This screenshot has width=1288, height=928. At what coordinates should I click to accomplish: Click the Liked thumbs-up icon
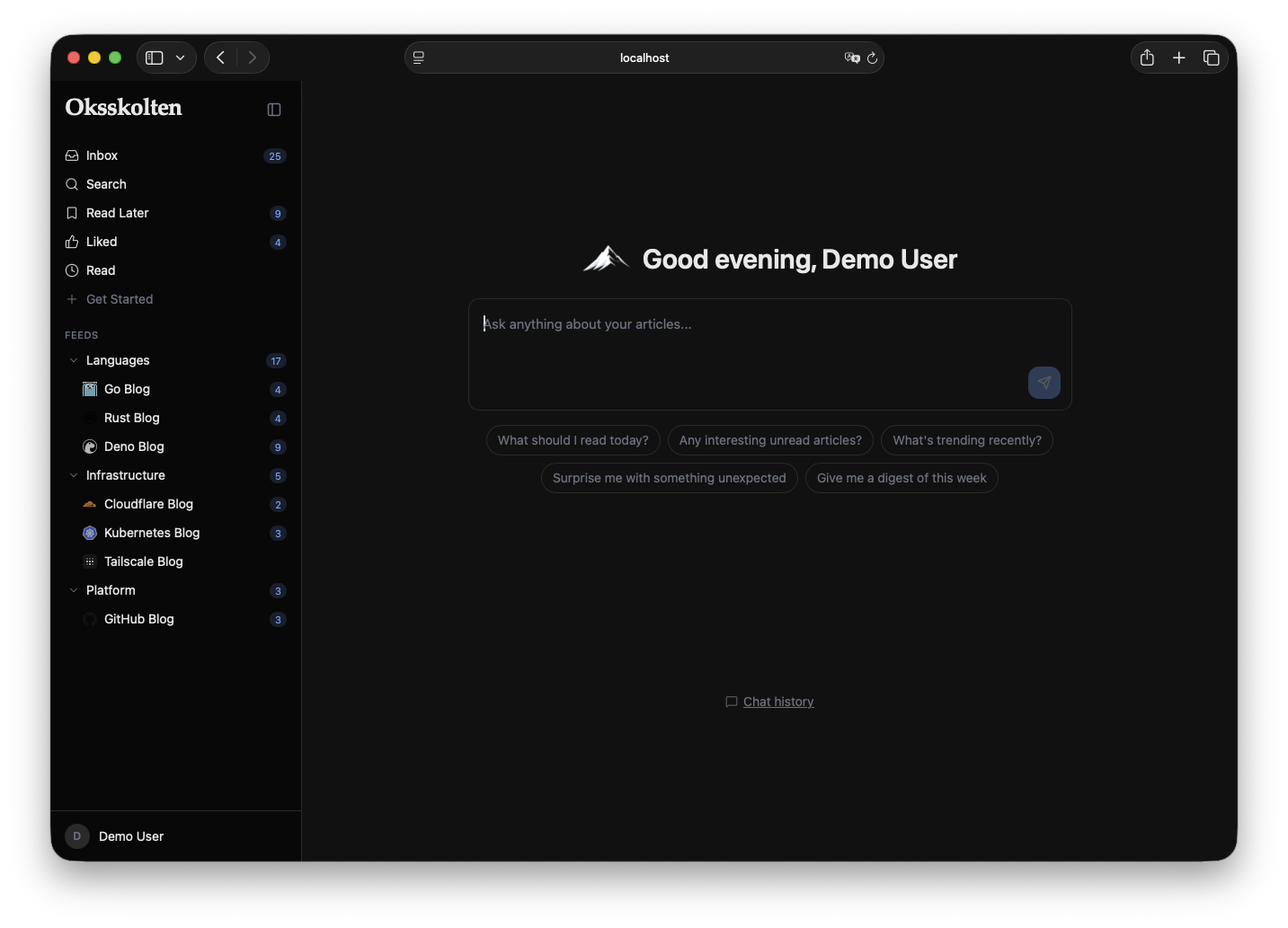72,242
